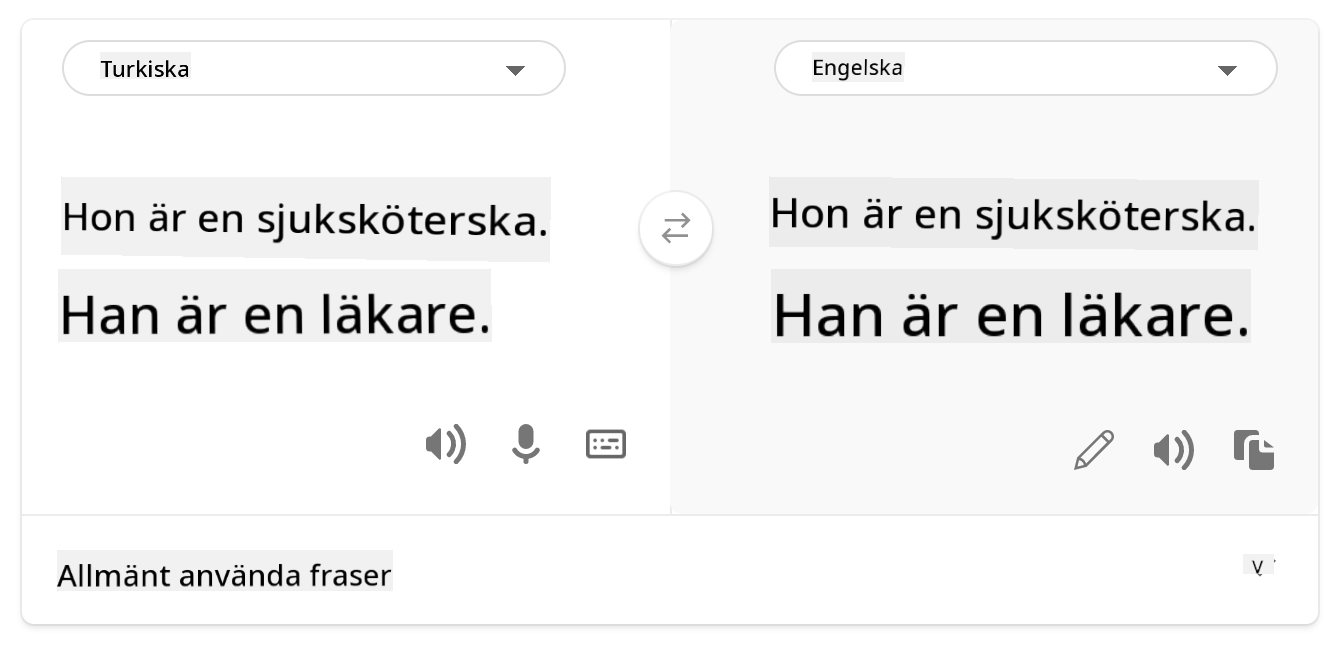
Task: Click the microphone voice input icon
Action: tap(525, 444)
